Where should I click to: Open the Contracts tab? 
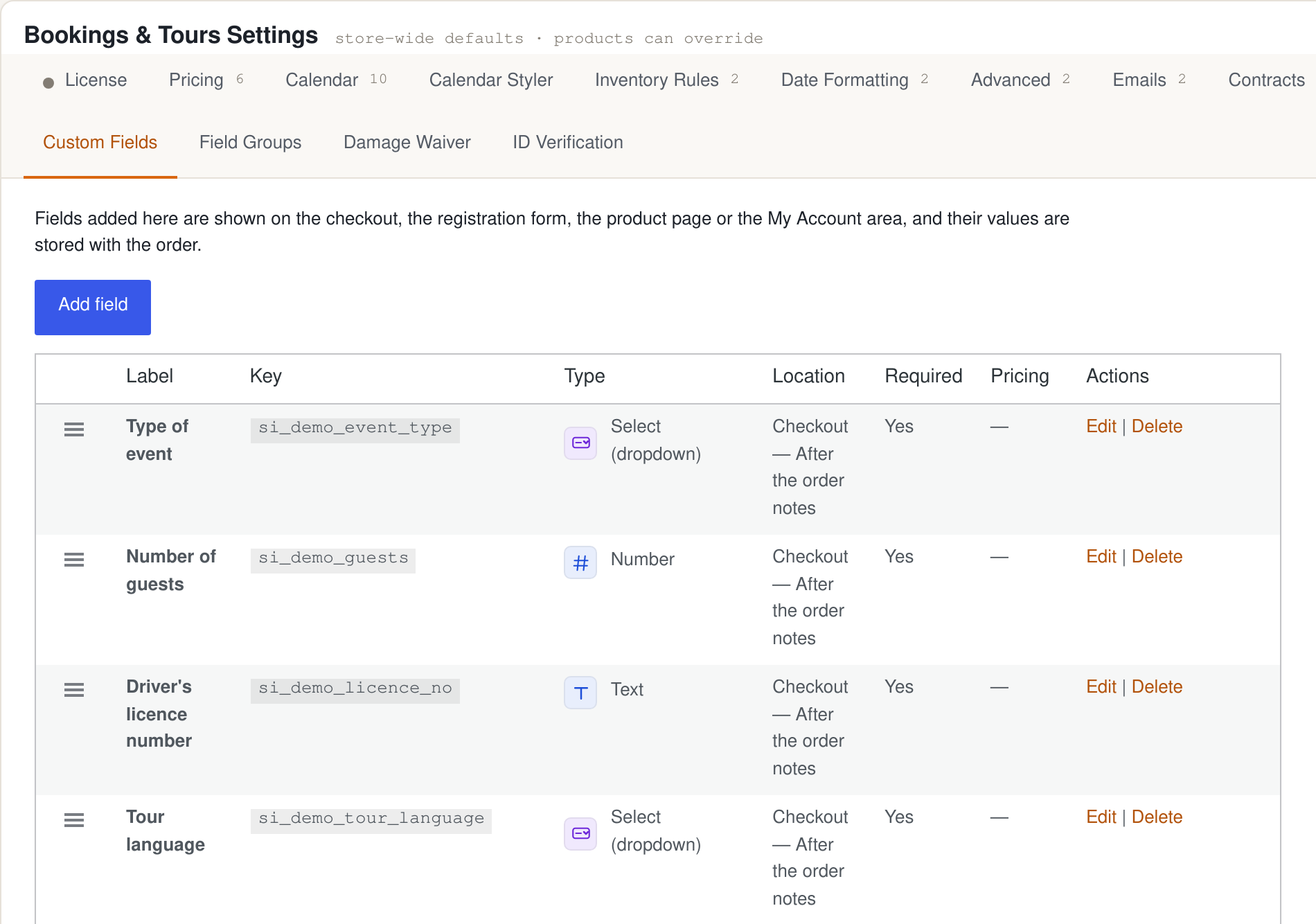point(1266,80)
